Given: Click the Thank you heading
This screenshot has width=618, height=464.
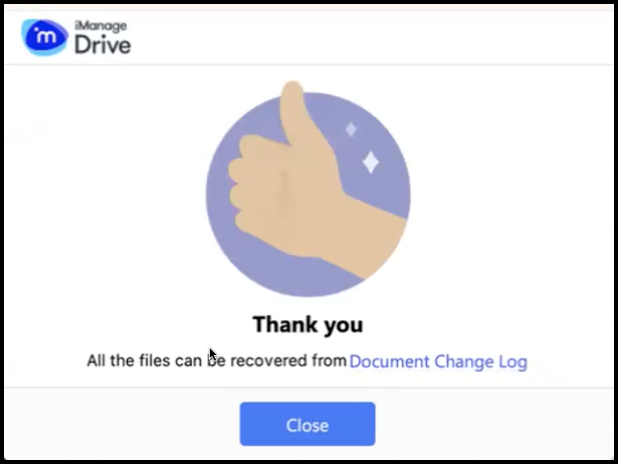Looking at the screenshot, I should coord(308,324).
